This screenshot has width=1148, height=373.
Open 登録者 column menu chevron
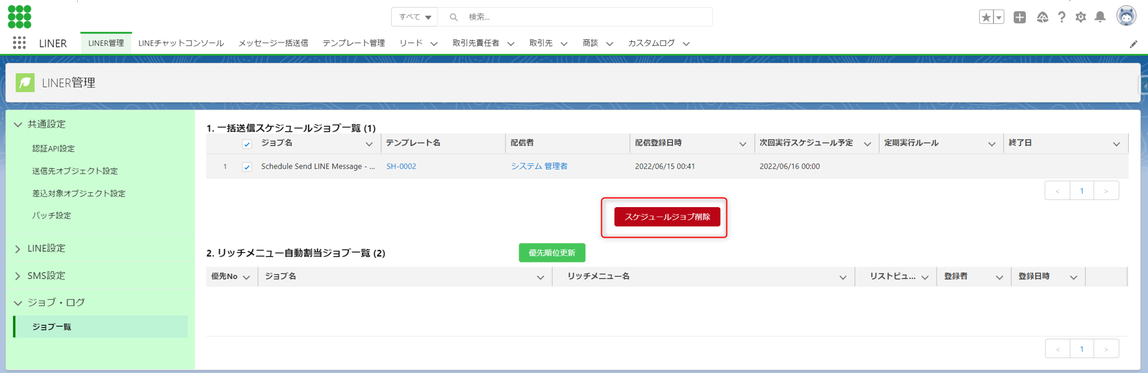click(x=999, y=277)
